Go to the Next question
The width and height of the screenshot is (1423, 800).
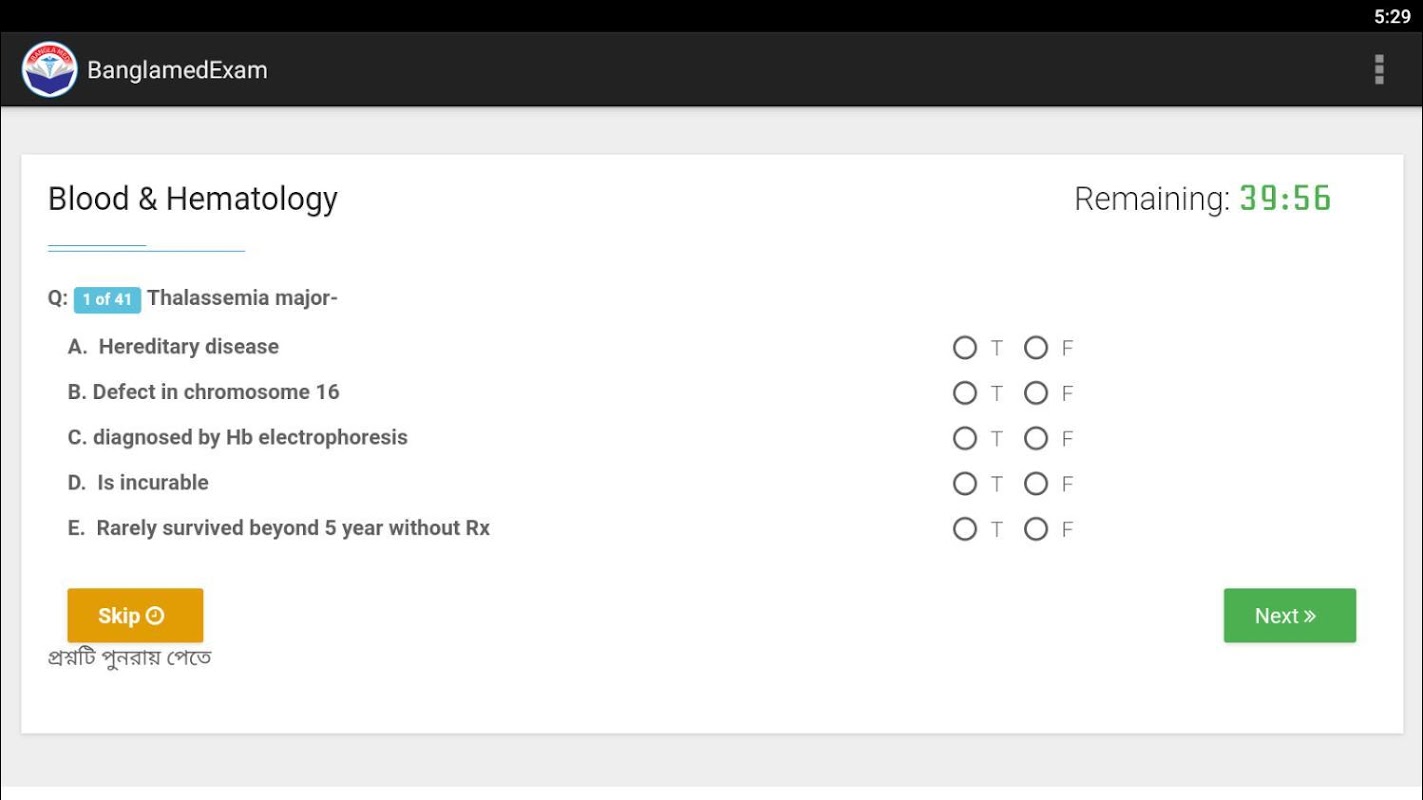point(1289,616)
